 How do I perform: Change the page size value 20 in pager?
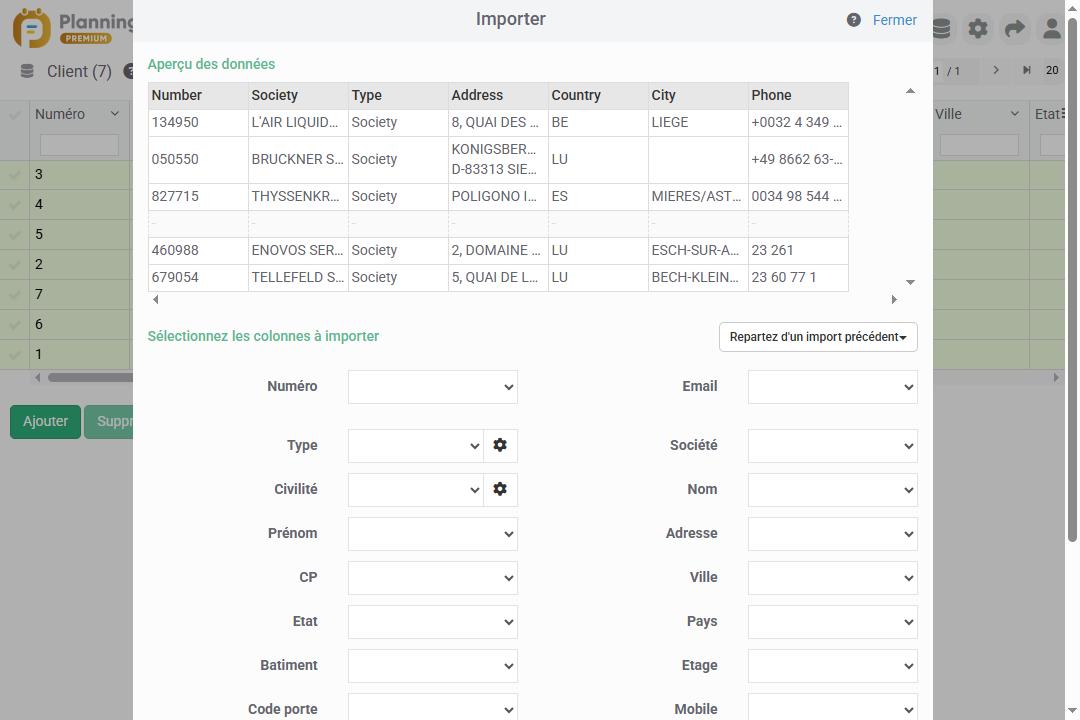click(1052, 70)
